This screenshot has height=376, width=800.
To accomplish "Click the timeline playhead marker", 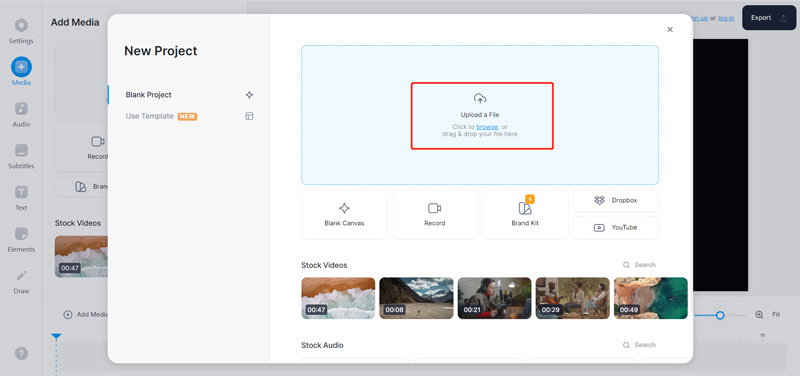I will pos(56,337).
